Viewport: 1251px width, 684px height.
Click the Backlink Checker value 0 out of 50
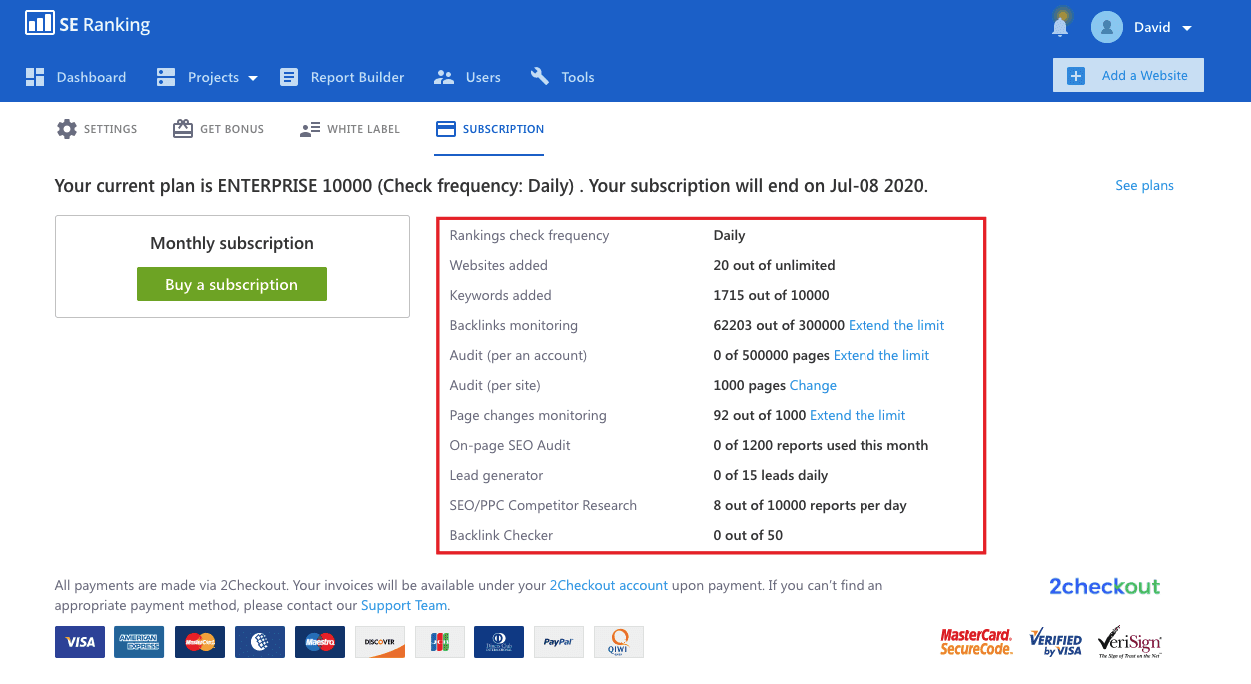[x=749, y=535]
